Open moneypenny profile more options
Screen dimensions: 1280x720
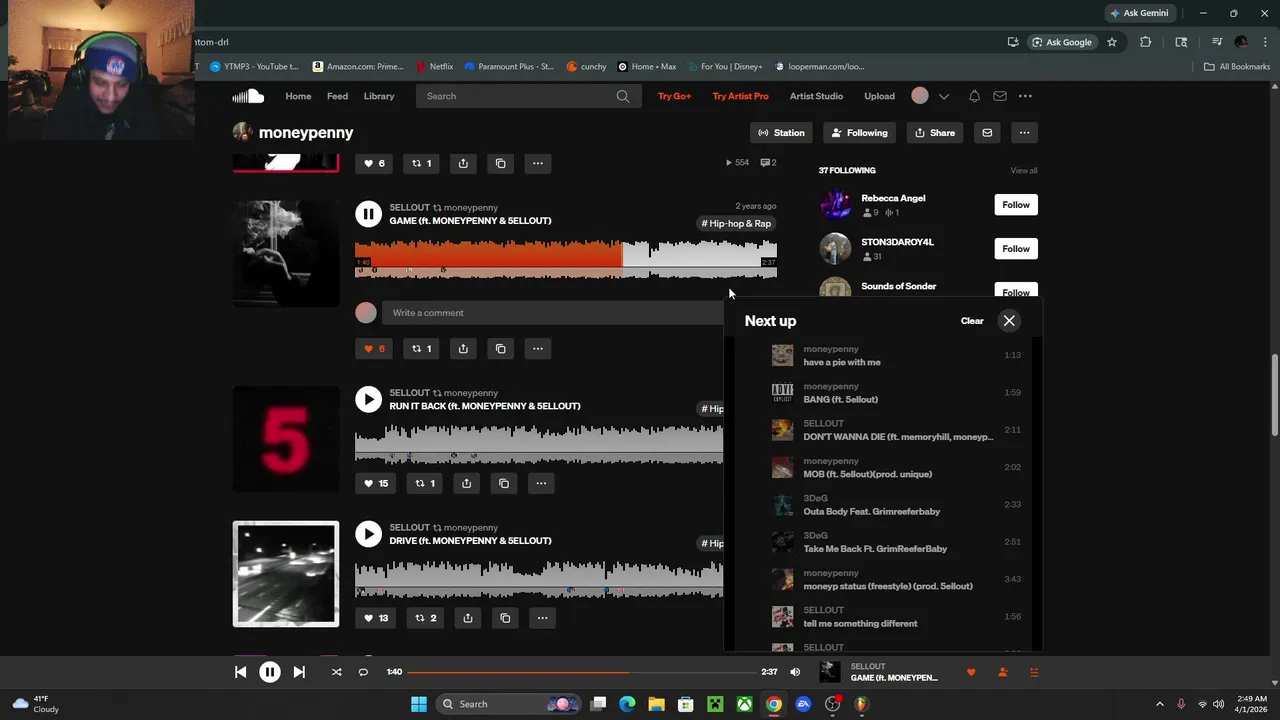click(1024, 133)
